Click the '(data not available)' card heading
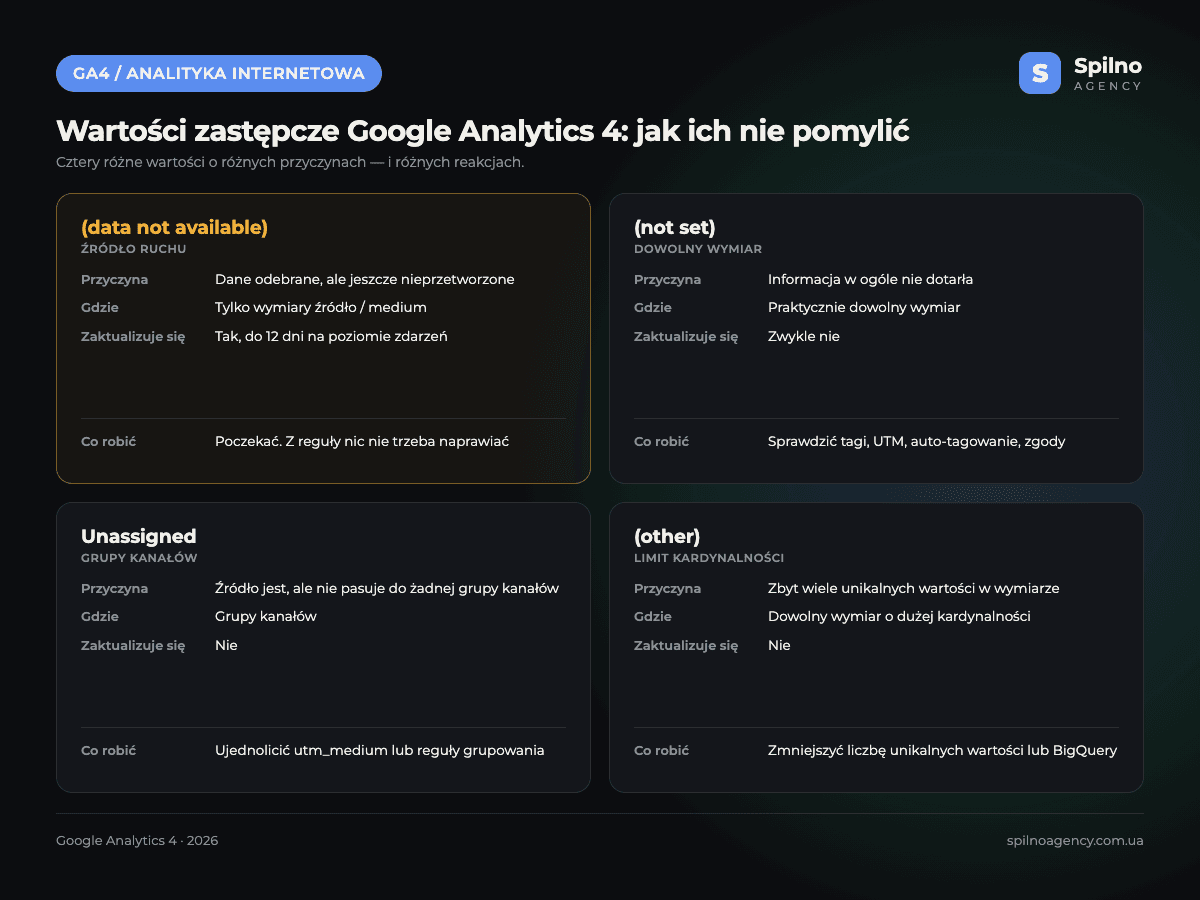Viewport: 1200px width, 900px height. pyautogui.click(x=174, y=227)
